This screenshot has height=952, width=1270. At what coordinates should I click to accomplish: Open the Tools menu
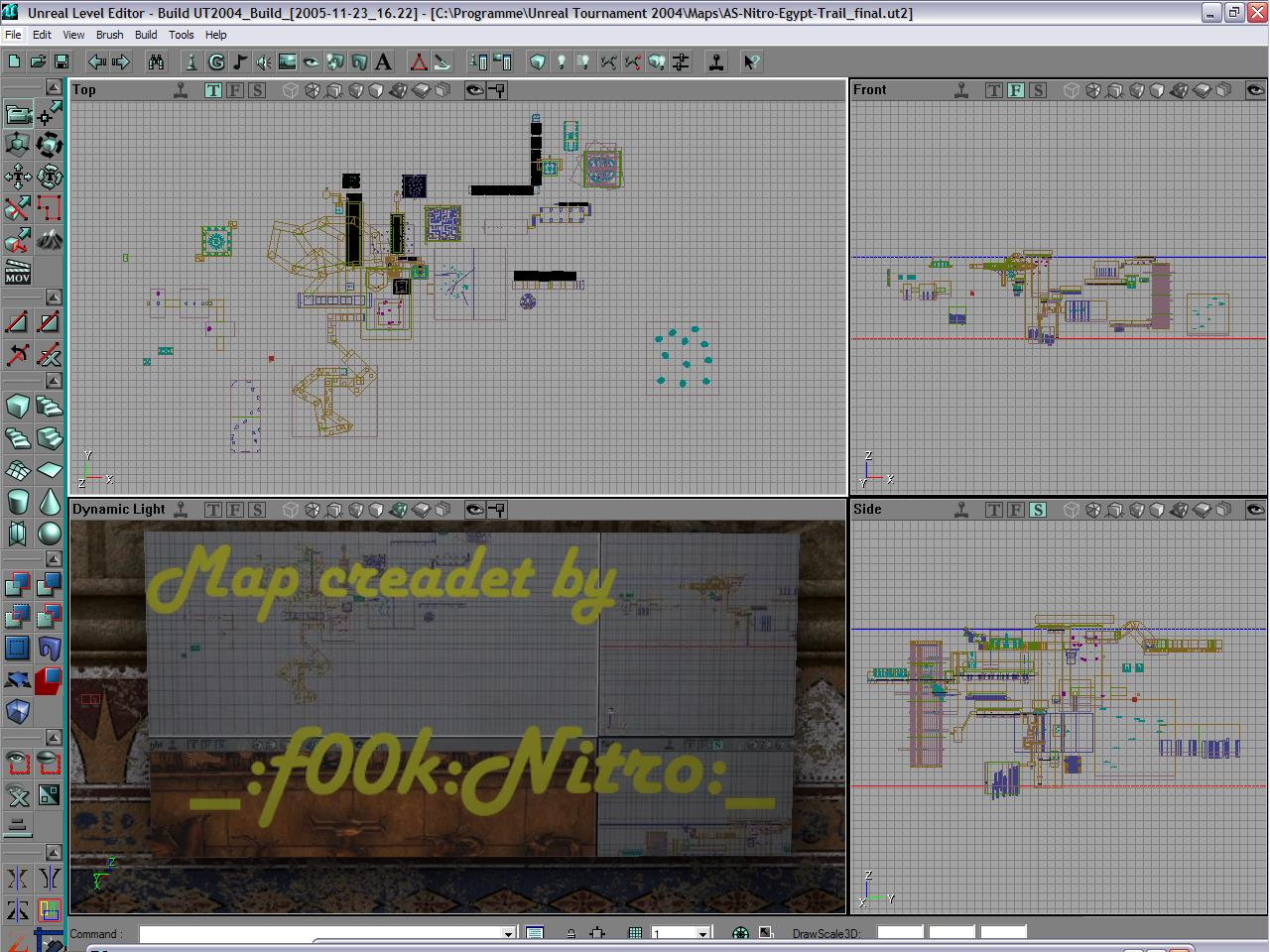click(x=182, y=35)
